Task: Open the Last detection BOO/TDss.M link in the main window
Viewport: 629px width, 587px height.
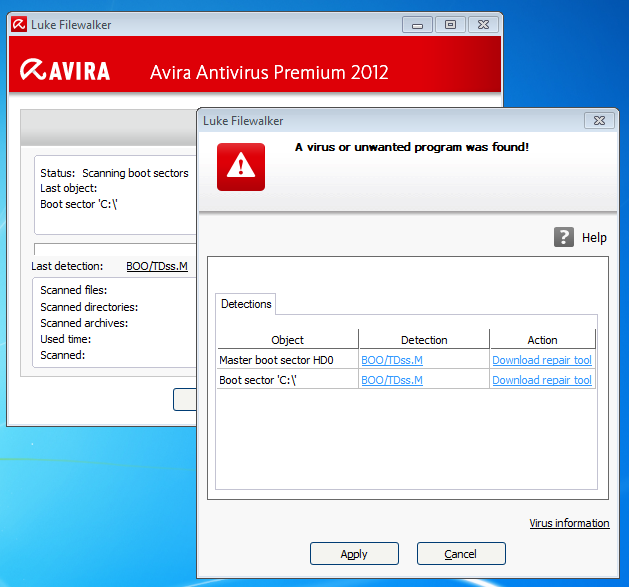Action: pos(157,266)
